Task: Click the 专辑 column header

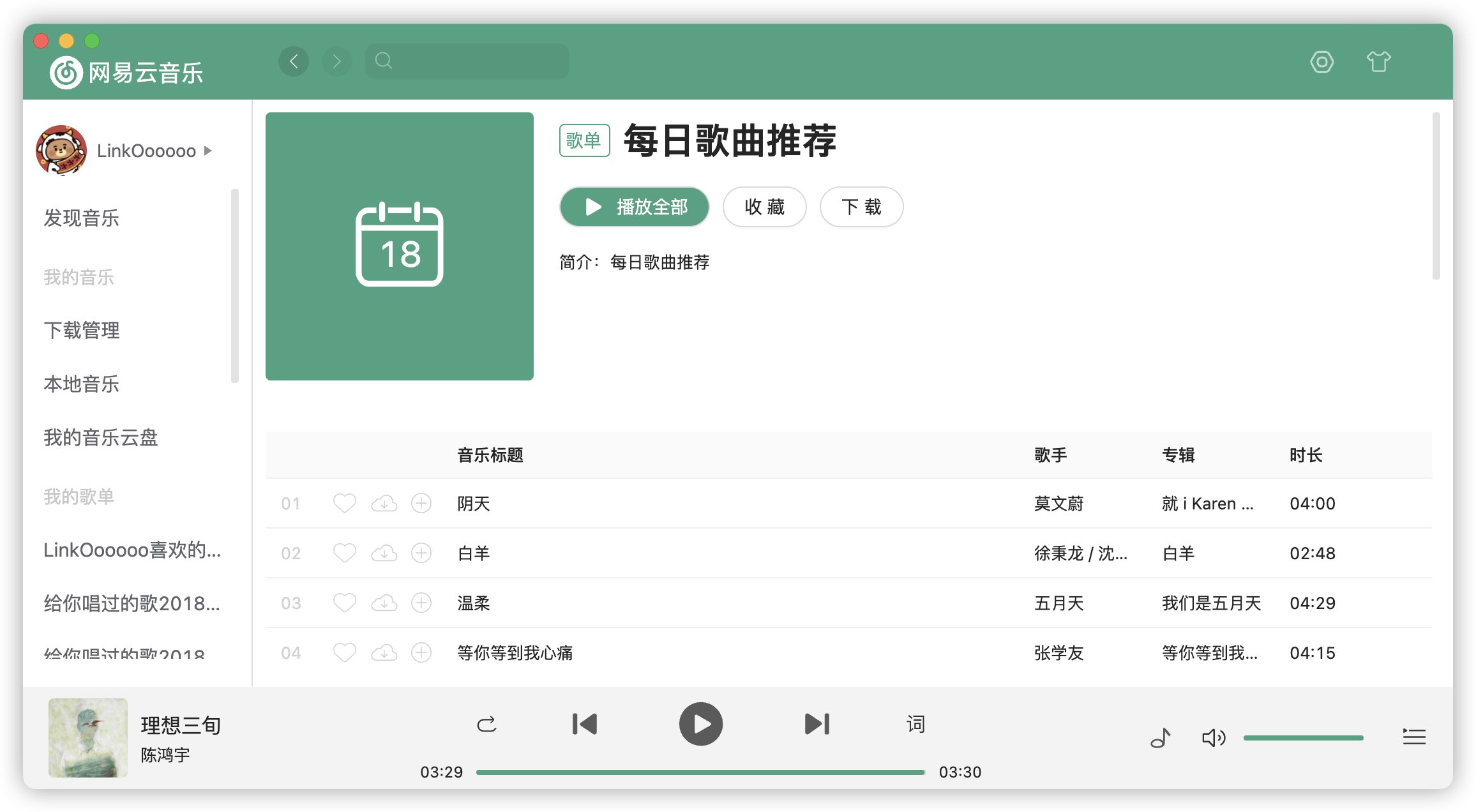Action: pos(1179,455)
